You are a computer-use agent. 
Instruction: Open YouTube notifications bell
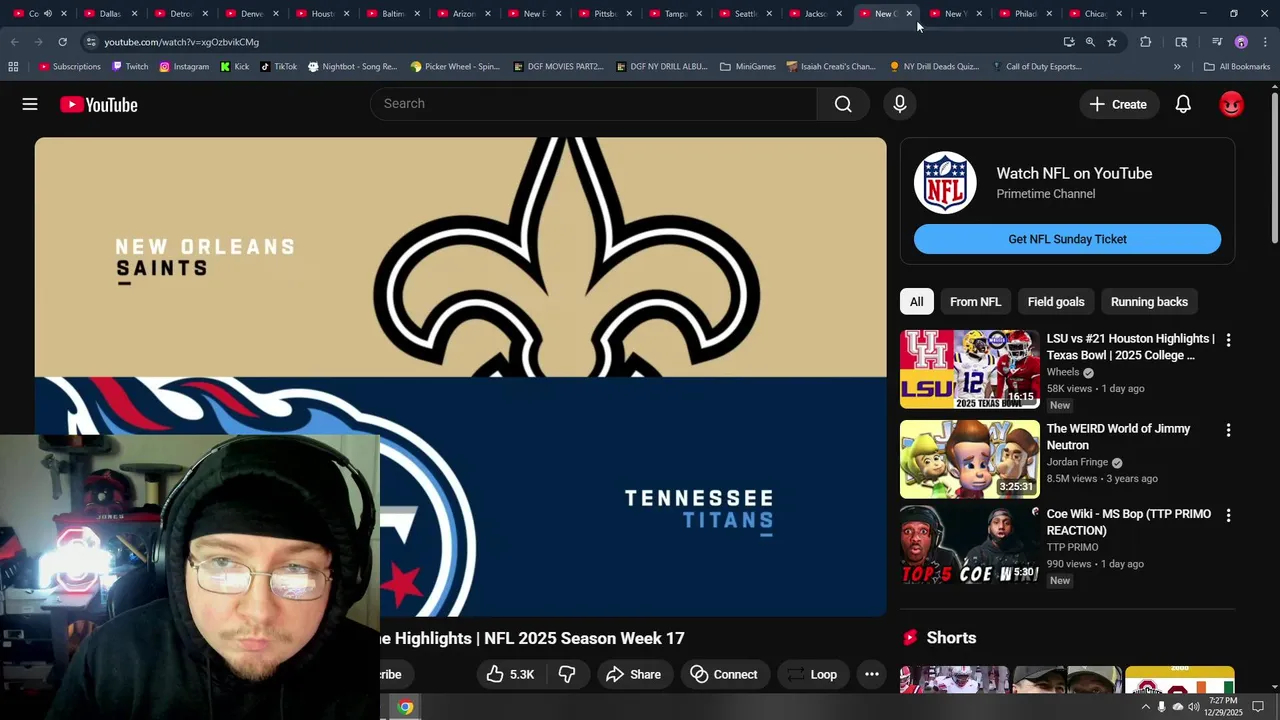click(x=1183, y=104)
